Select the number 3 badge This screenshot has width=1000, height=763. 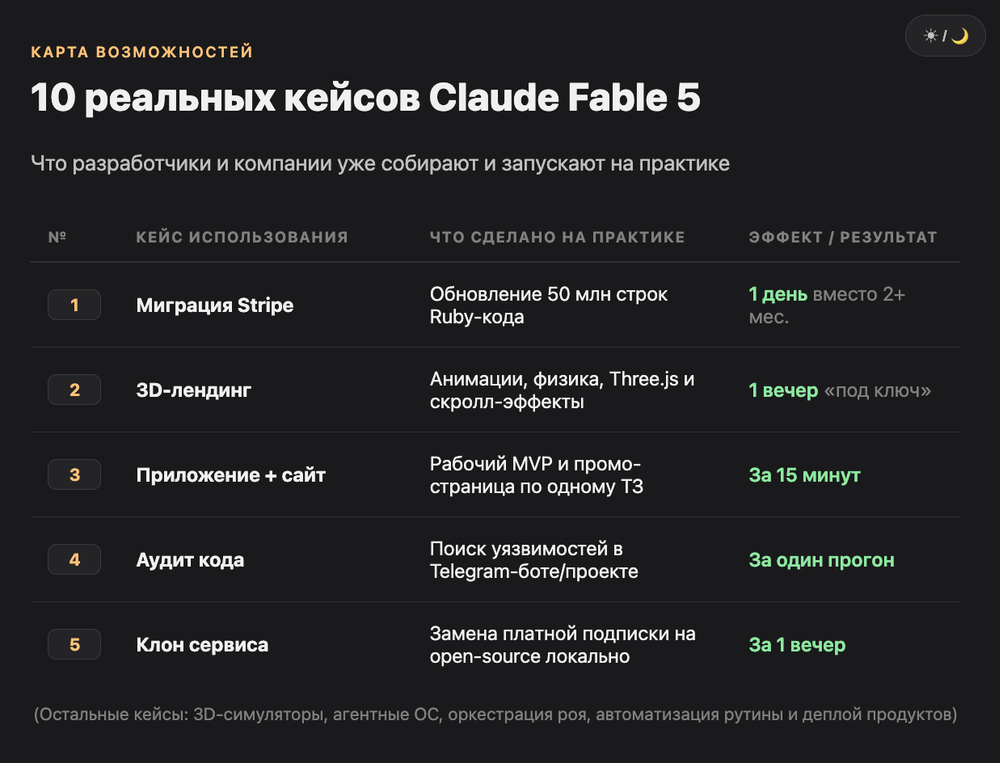click(74, 475)
